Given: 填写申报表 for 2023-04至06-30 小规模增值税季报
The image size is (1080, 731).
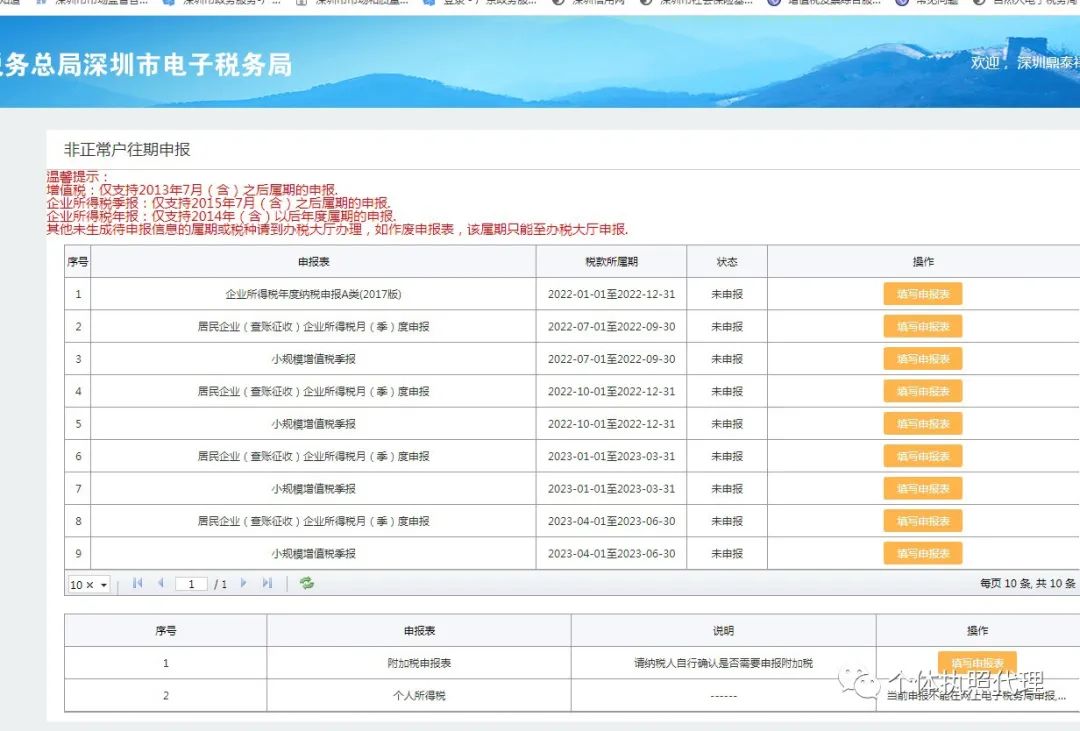Looking at the screenshot, I should point(922,553).
